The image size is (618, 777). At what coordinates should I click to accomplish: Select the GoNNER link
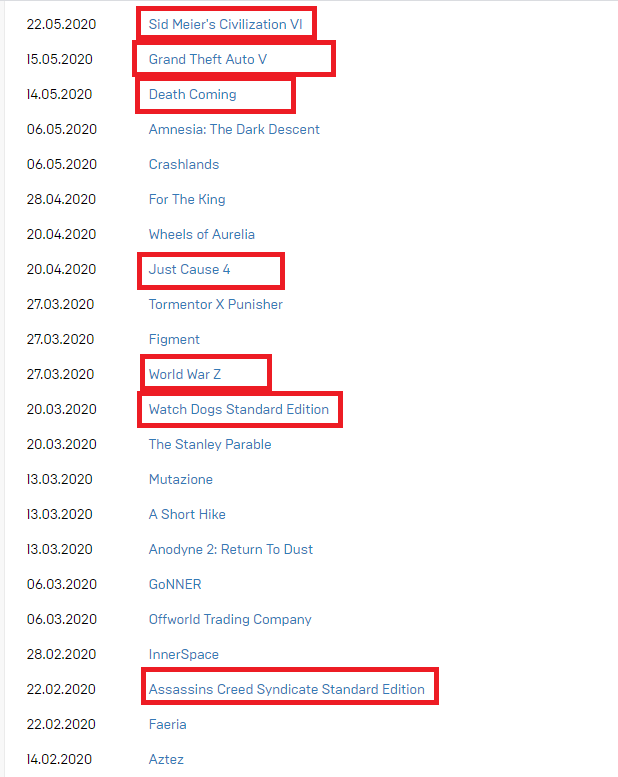[175, 585]
